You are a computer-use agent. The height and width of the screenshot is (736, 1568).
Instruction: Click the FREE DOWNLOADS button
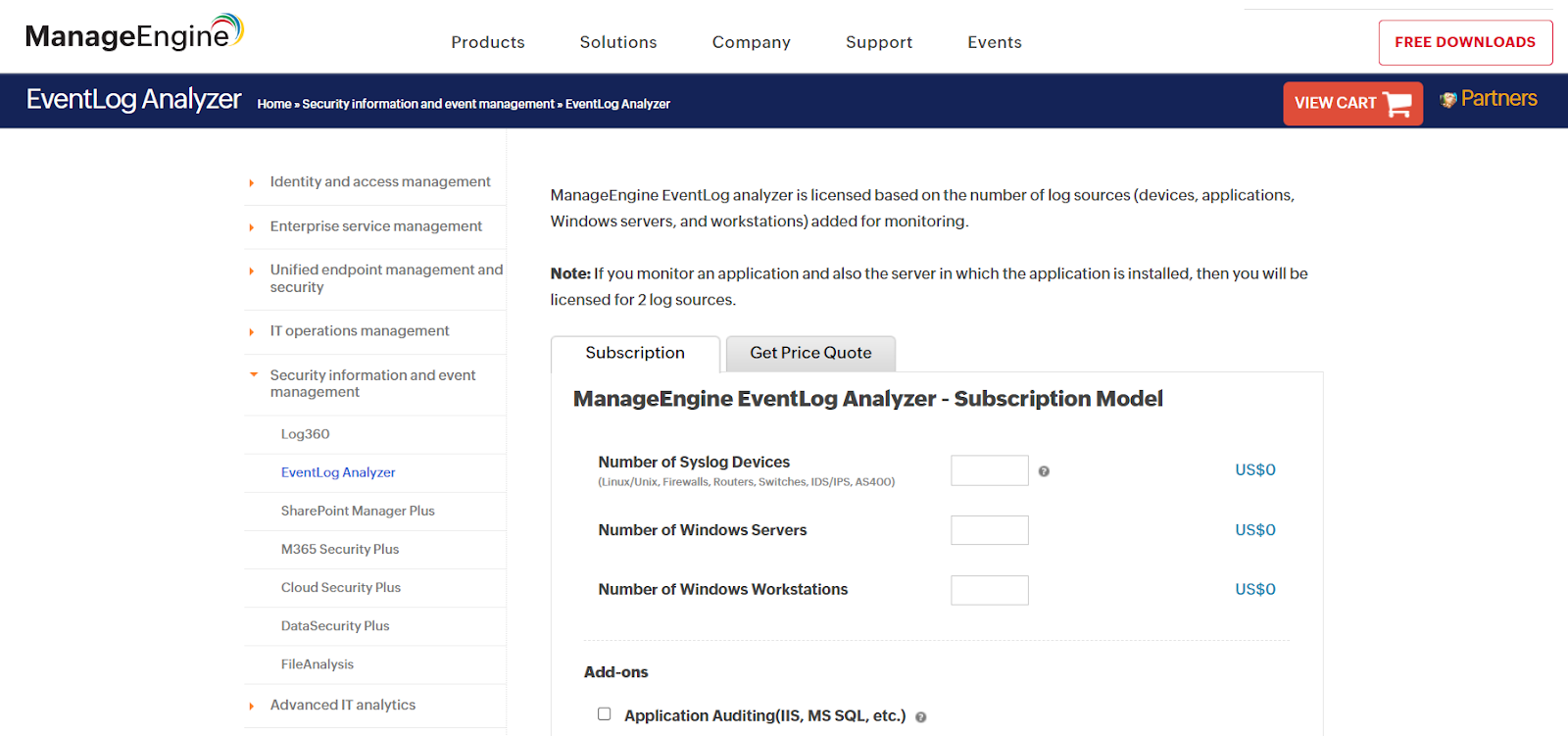tap(1465, 42)
